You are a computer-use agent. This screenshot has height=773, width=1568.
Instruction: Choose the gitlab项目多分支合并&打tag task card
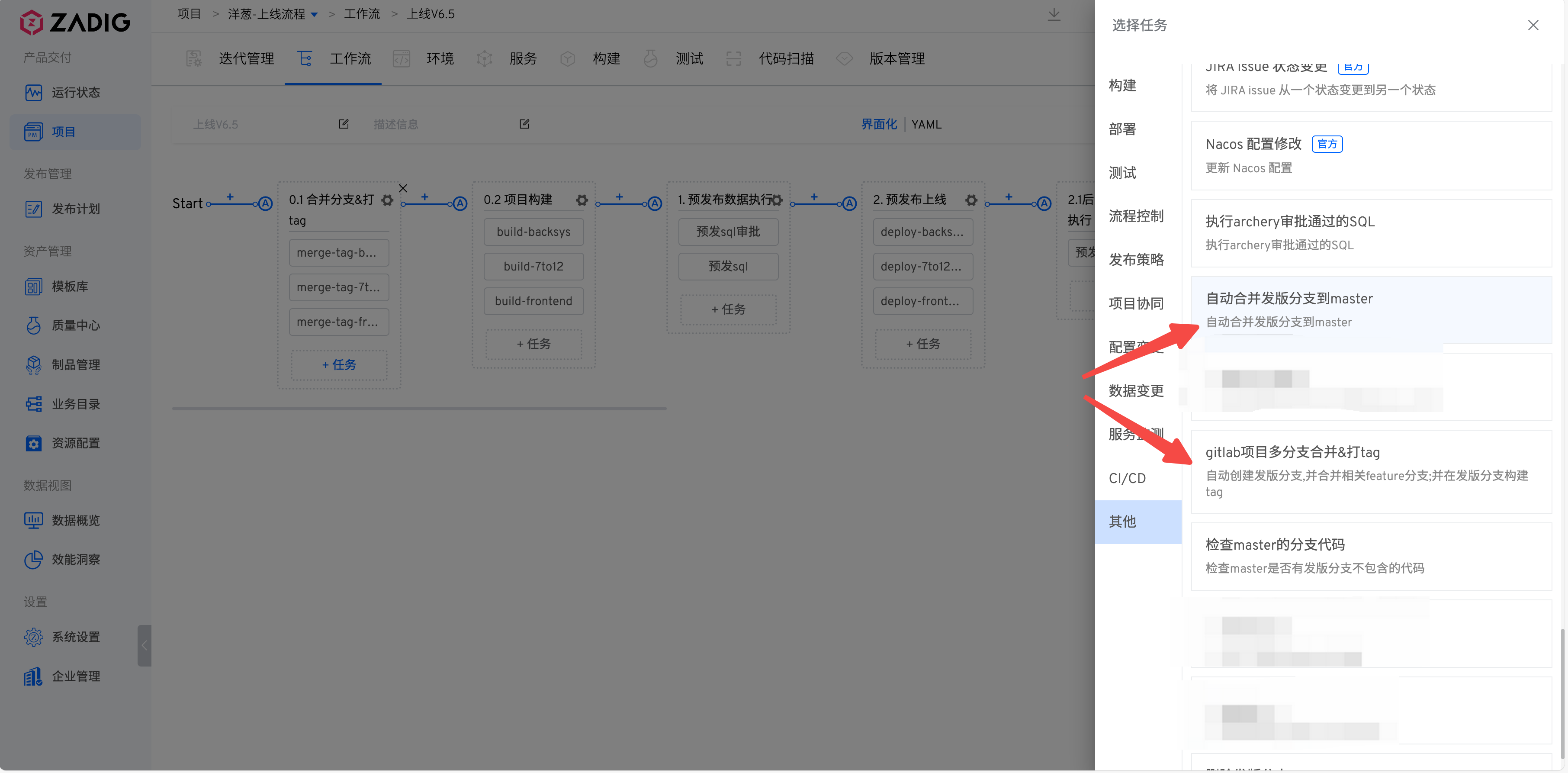(x=1371, y=472)
